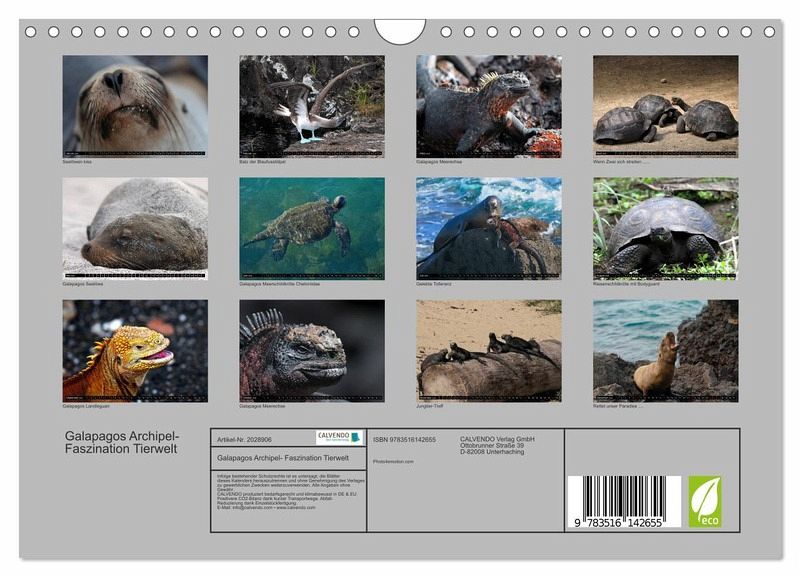Click the CALVENDO logo
Image resolution: width=800 pixels, height=577 pixels.
[x=340, y=437]
